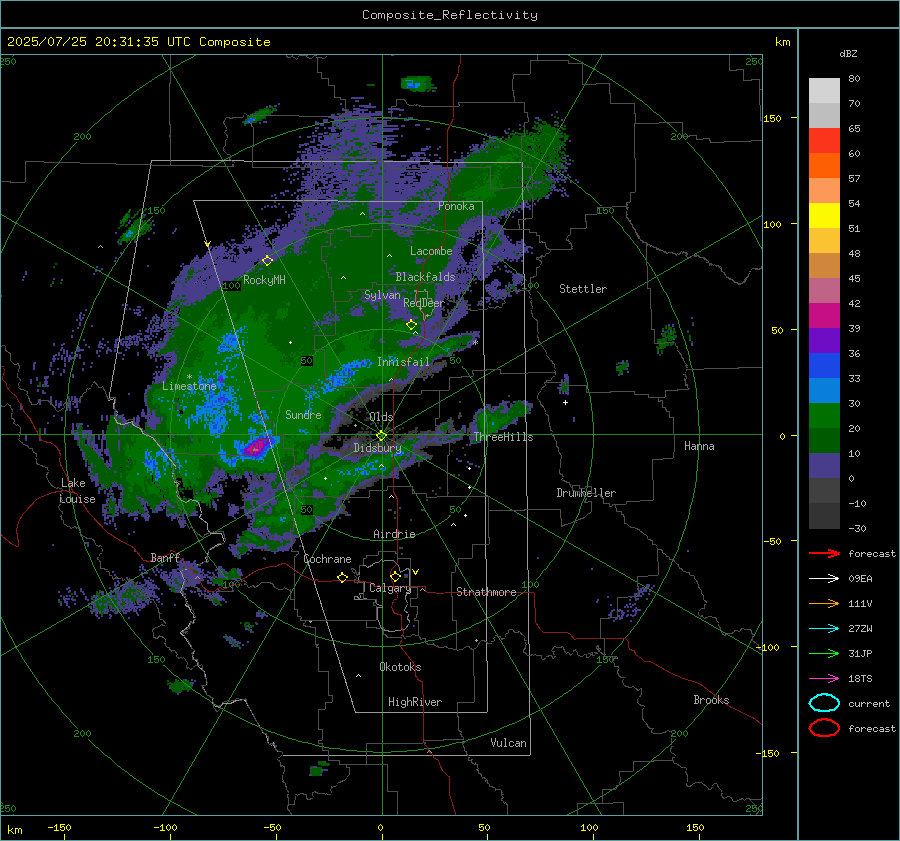Click the yellow diamond marker at Calgary
This screenshot has width=900, height=841.
[395, 576]
